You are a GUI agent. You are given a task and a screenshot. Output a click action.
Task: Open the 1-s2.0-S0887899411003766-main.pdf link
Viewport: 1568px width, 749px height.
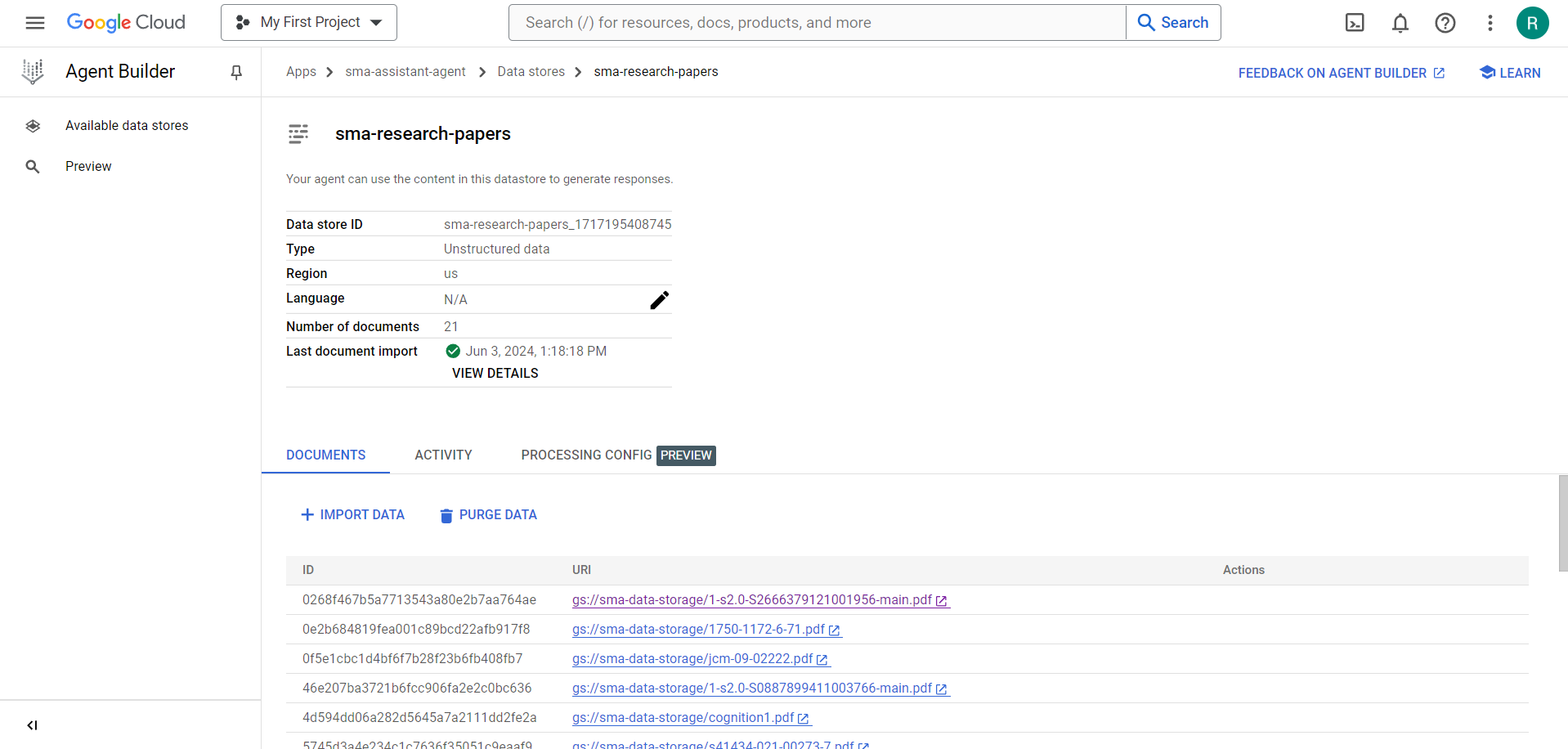[x=759, y=688]
